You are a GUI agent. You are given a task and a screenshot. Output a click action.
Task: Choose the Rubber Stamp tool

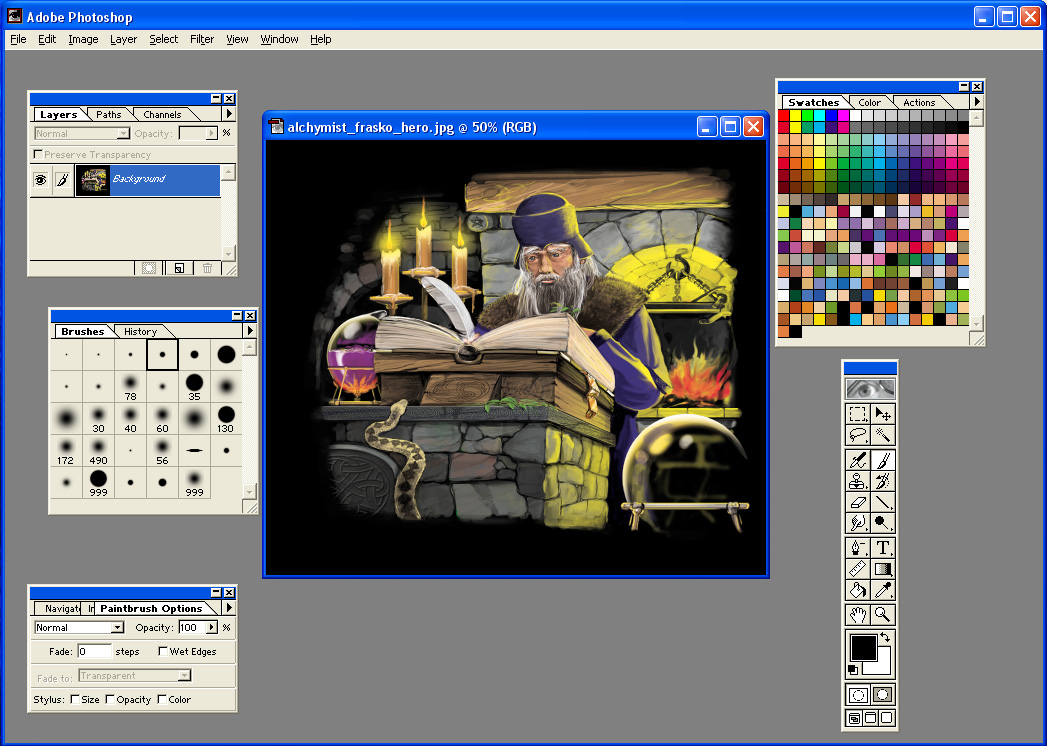coord(858,481)
